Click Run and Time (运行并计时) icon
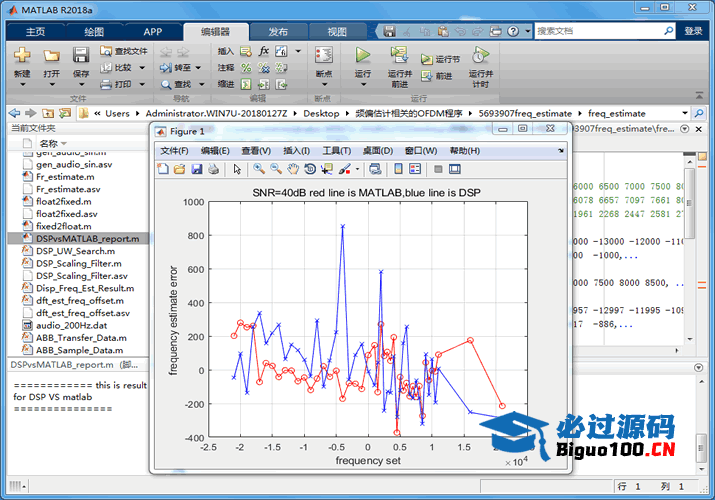 coord(480,55)
